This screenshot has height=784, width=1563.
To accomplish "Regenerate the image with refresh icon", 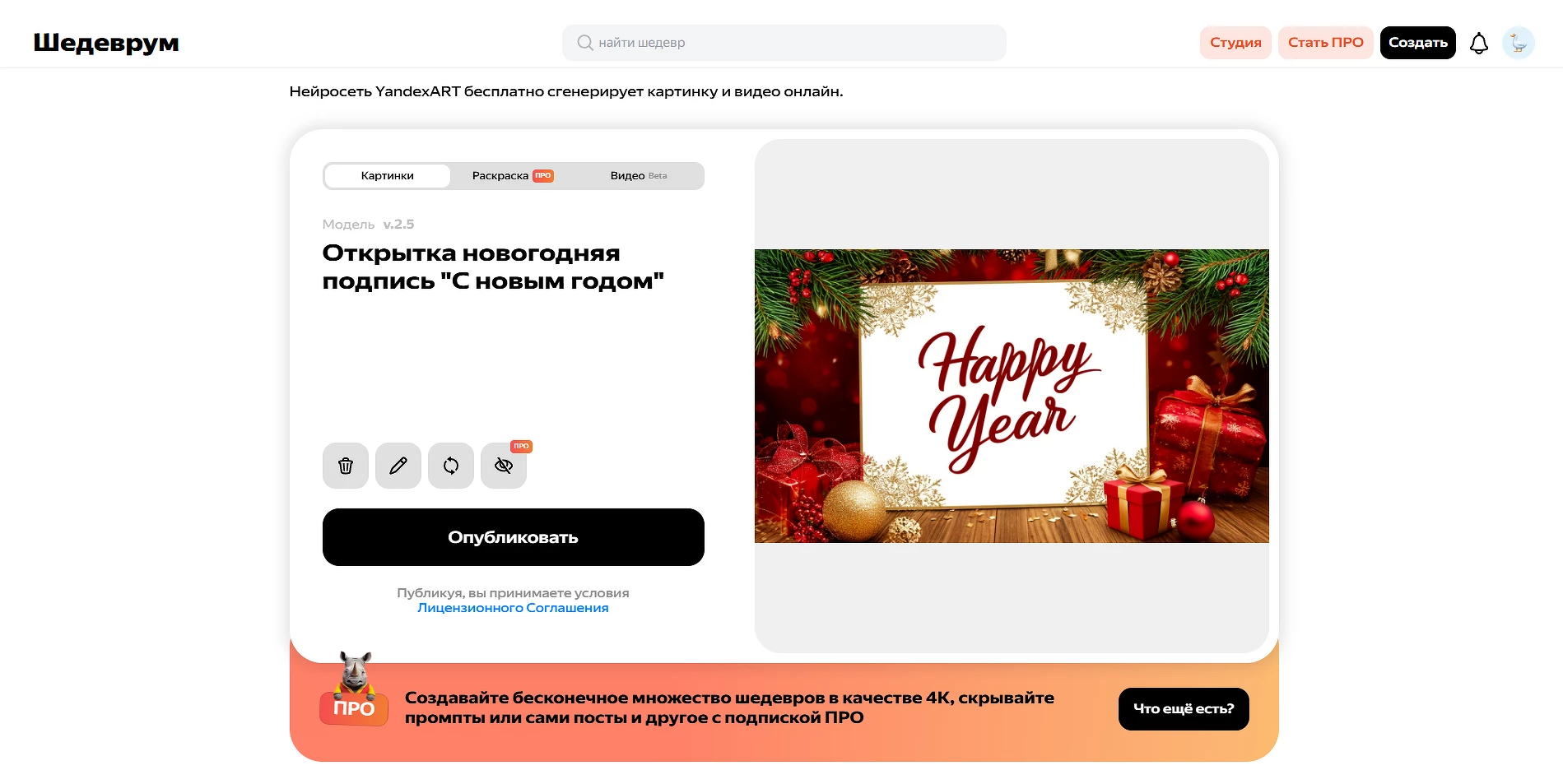I will click(x=451, y=466).
